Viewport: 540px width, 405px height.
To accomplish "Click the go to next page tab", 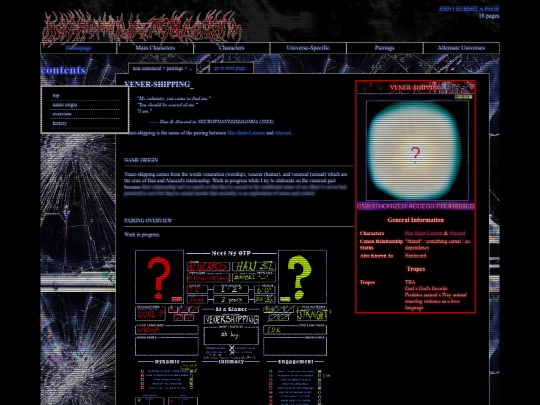I will click(231, 68).
